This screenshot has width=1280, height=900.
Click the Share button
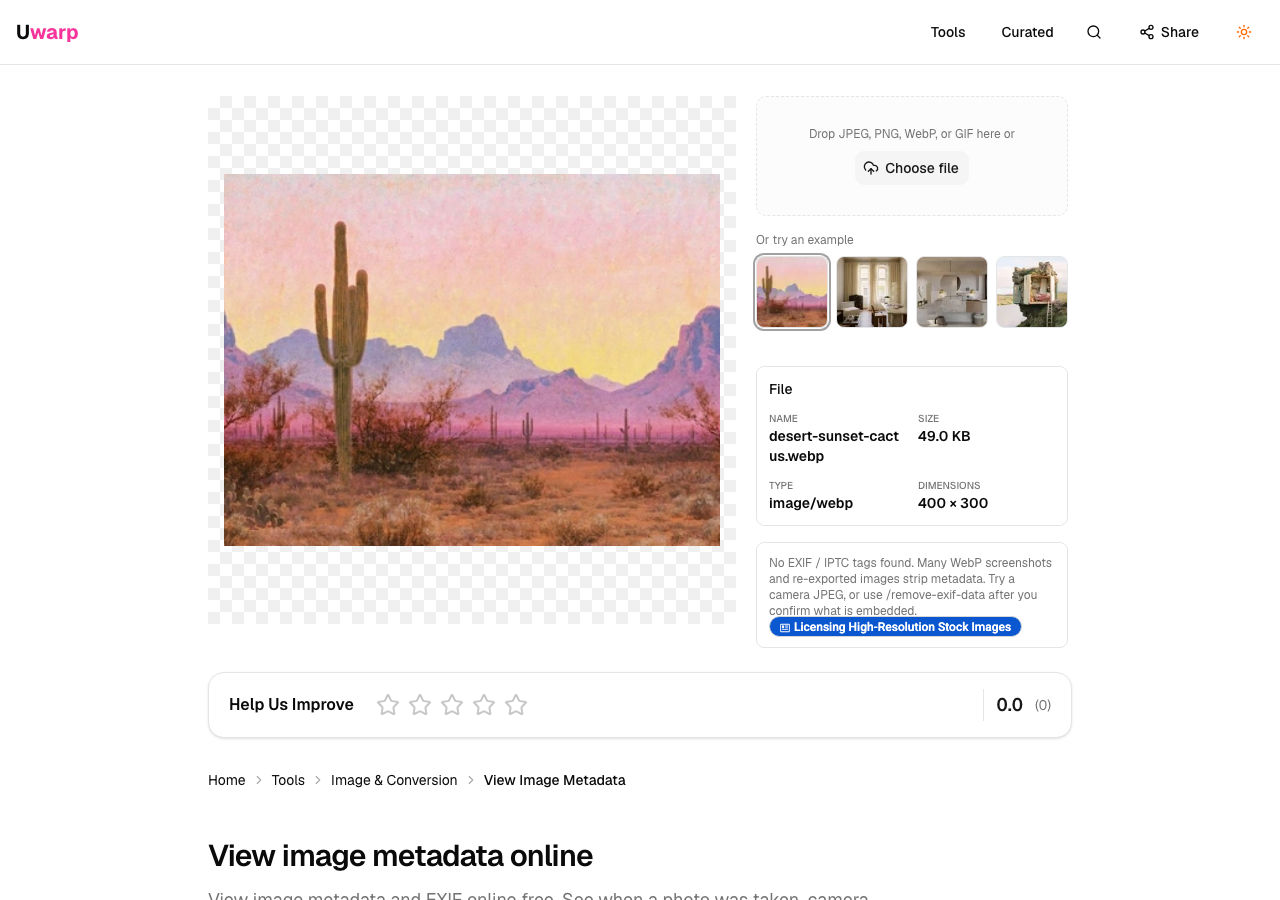coord(1169,32)
